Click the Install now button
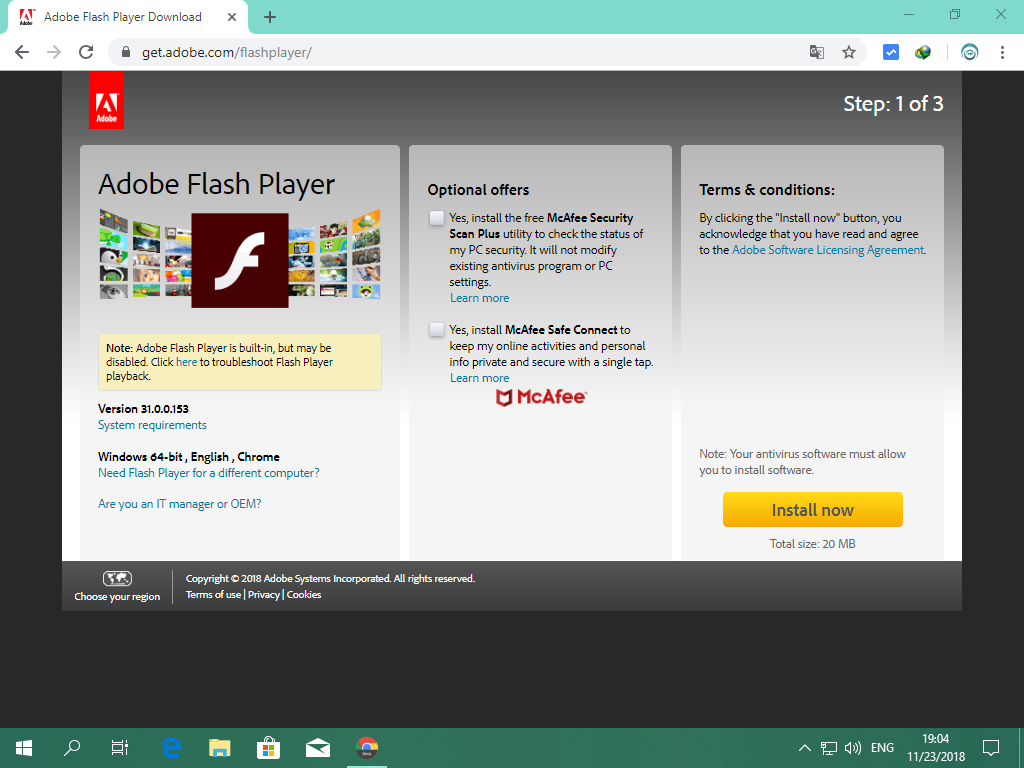Screen dimensions: 1024x768 (x=812, y=509)
